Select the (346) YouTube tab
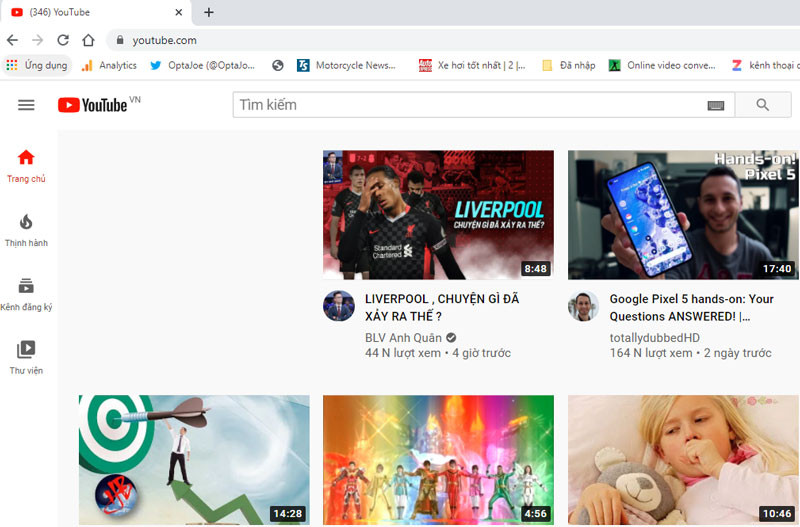The width and height of the screenshot is (800, 527). point(95,12)
